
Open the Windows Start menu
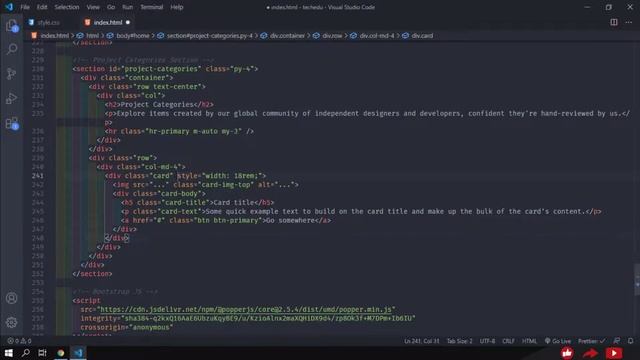click(x=9, y=353)
